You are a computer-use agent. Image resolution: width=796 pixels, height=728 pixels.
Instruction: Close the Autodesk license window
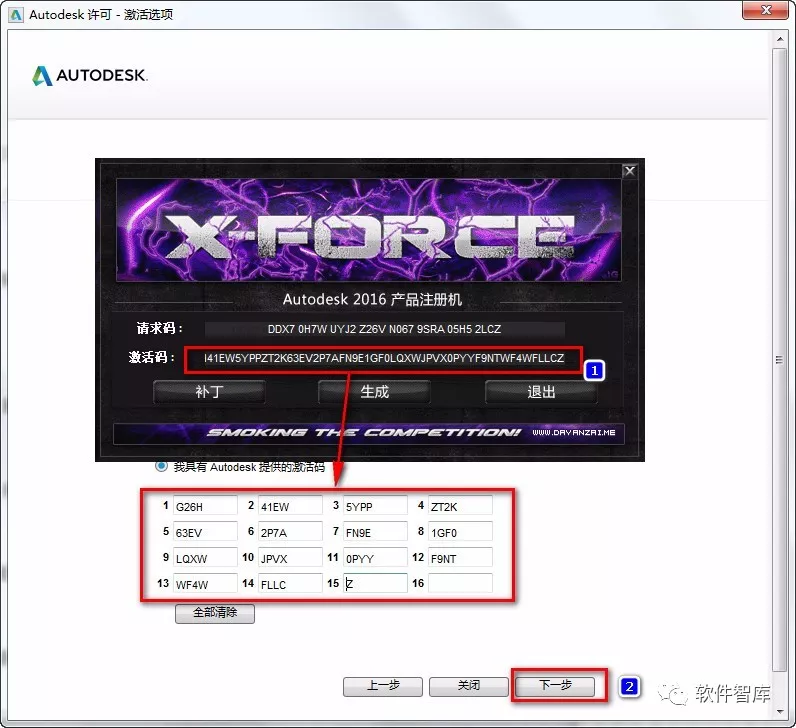766,10
